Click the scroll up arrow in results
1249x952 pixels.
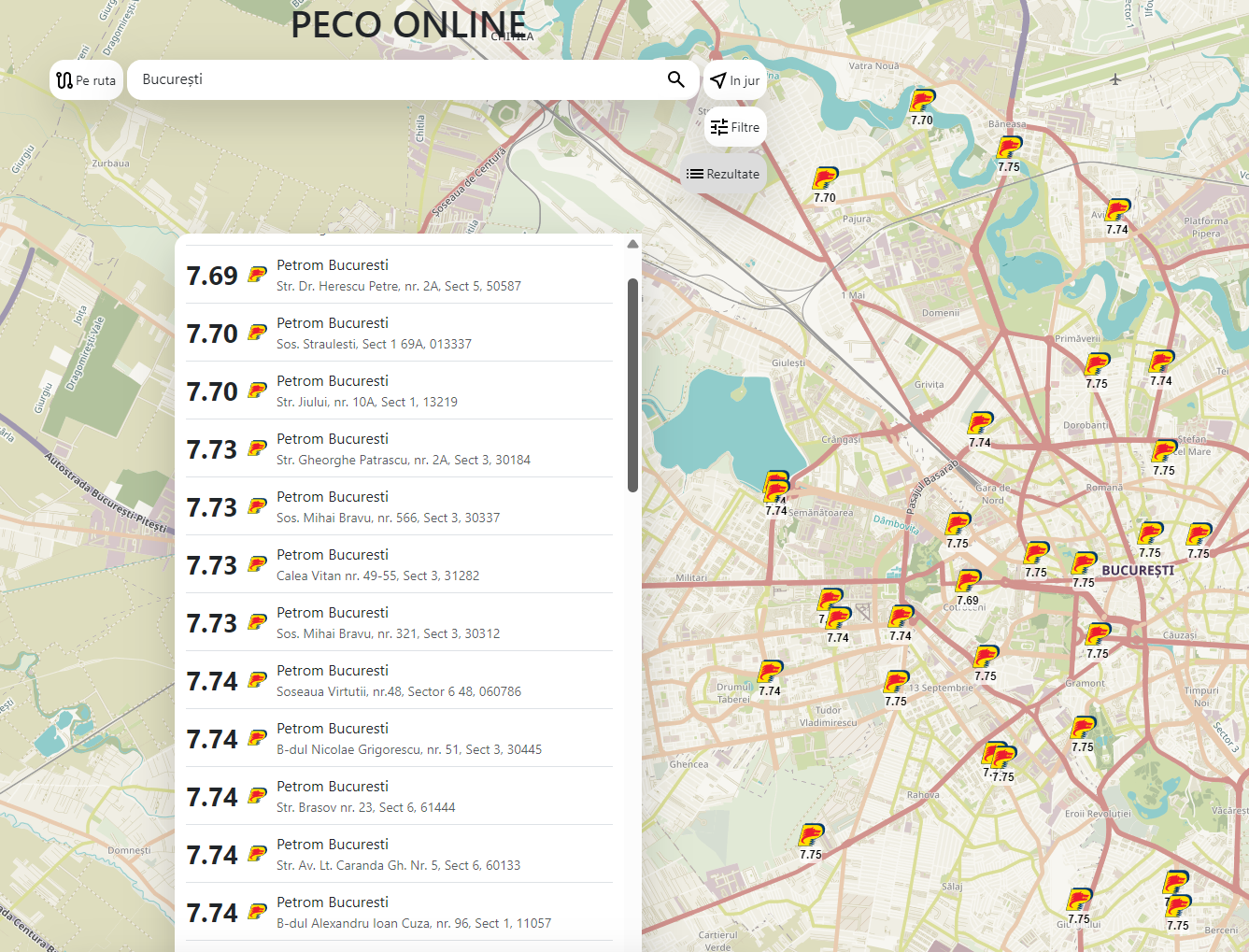[x=632, y=244]
